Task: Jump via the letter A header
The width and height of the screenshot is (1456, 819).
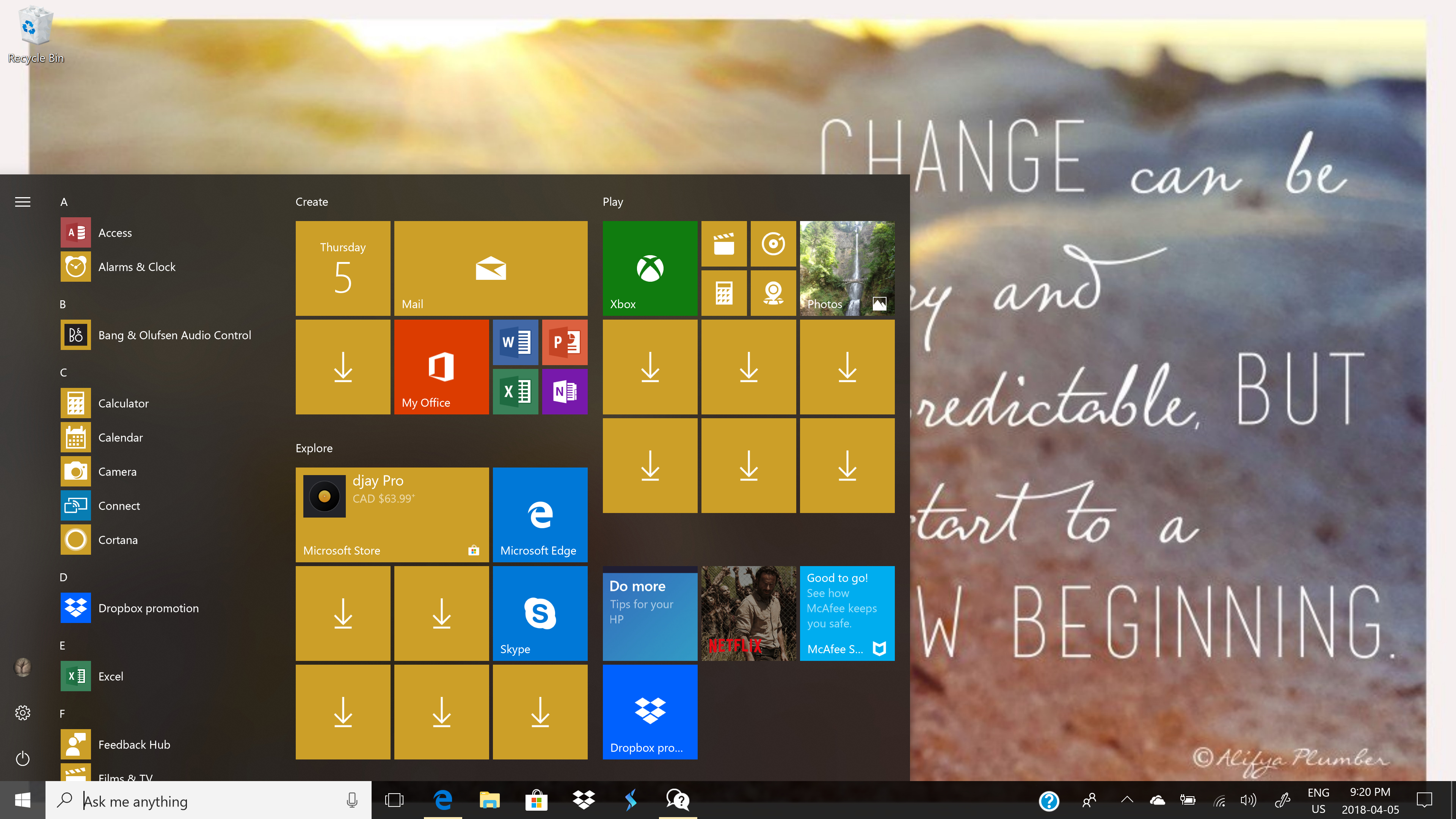Action: [64, 202]
